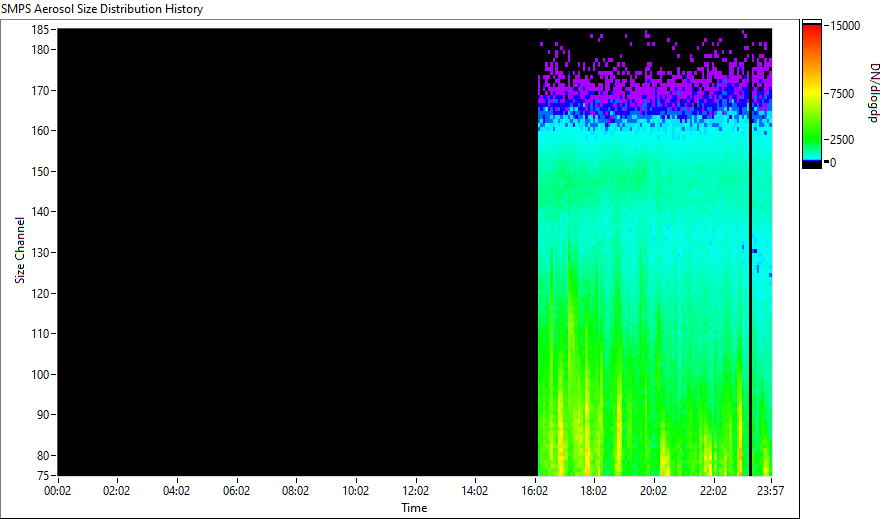Click the 22:02 time axis label
The width and height of the screenshot is (884, 519).
pos(713,491)
